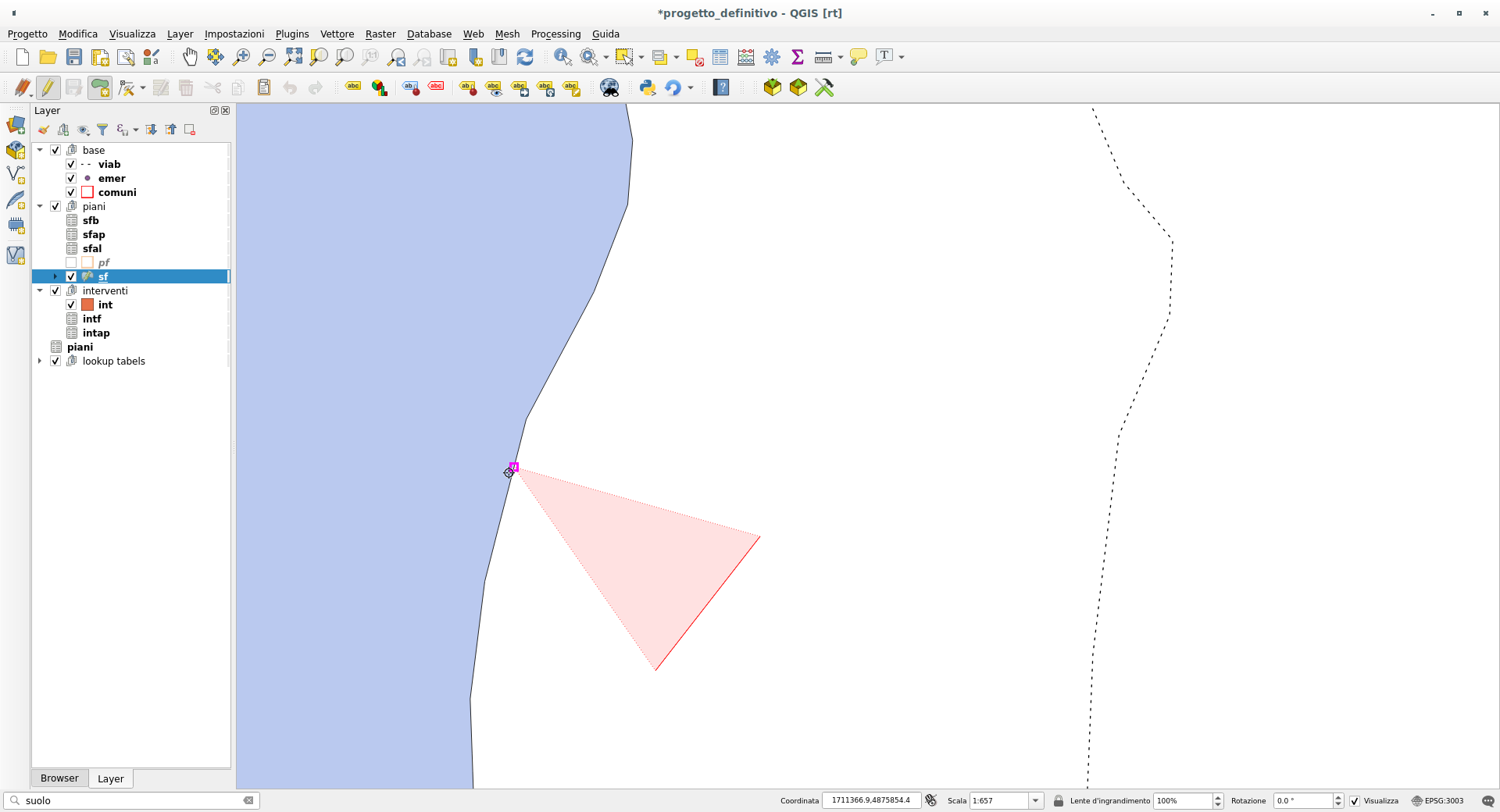
Task: Toggle editing with the yellow pencil icon
Action: [x=48, y=87]
